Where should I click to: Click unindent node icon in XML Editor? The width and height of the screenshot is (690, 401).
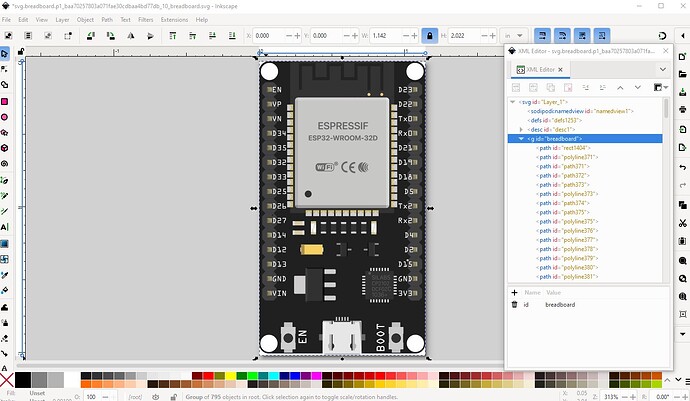tap(585, 88)
